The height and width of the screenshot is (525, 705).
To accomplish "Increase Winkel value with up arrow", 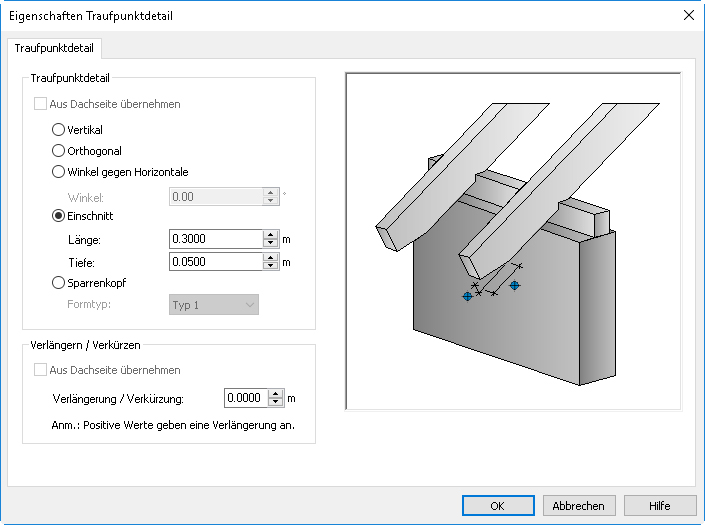I will click(271, 192).
